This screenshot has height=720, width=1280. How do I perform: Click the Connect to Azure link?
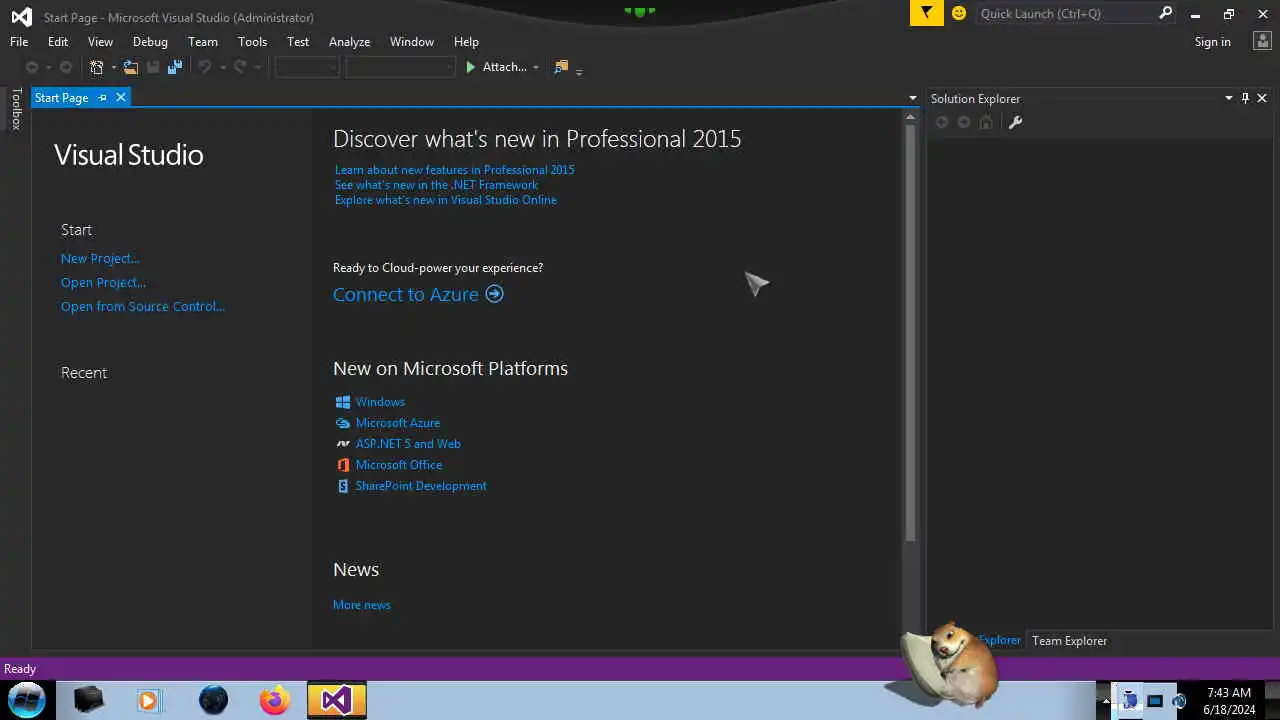[406, 294]
